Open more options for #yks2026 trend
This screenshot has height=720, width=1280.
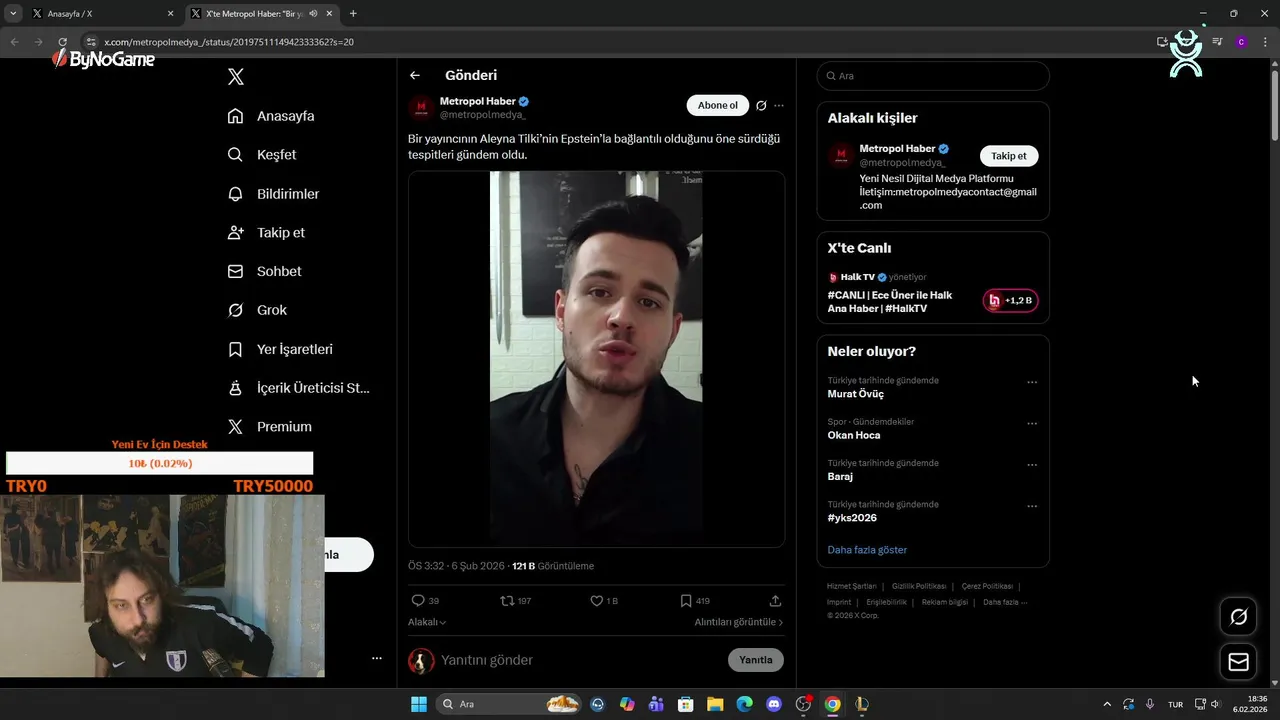coord(1032,506)
